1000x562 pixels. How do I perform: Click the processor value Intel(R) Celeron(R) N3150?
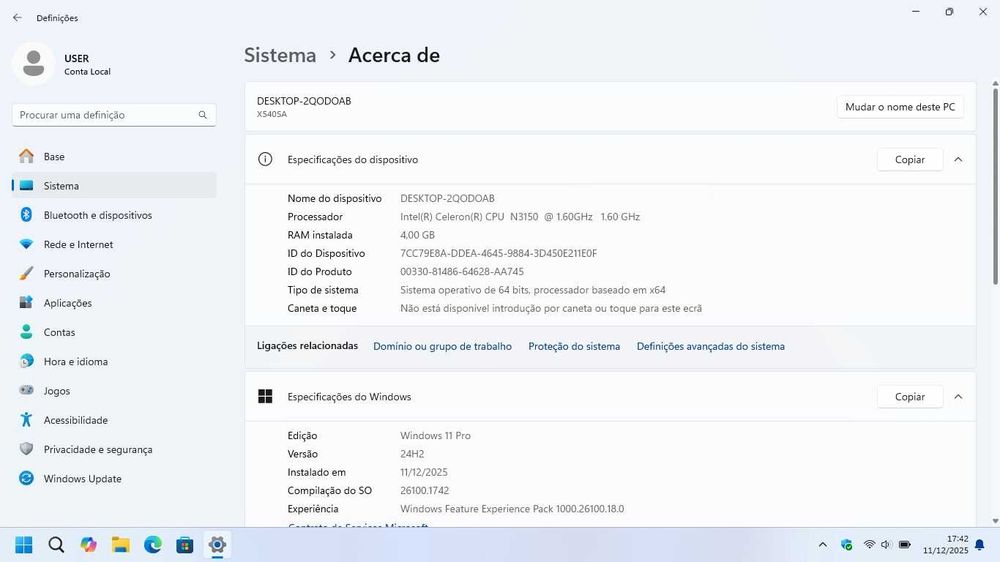pyautogui.click(x=520, y=217)
